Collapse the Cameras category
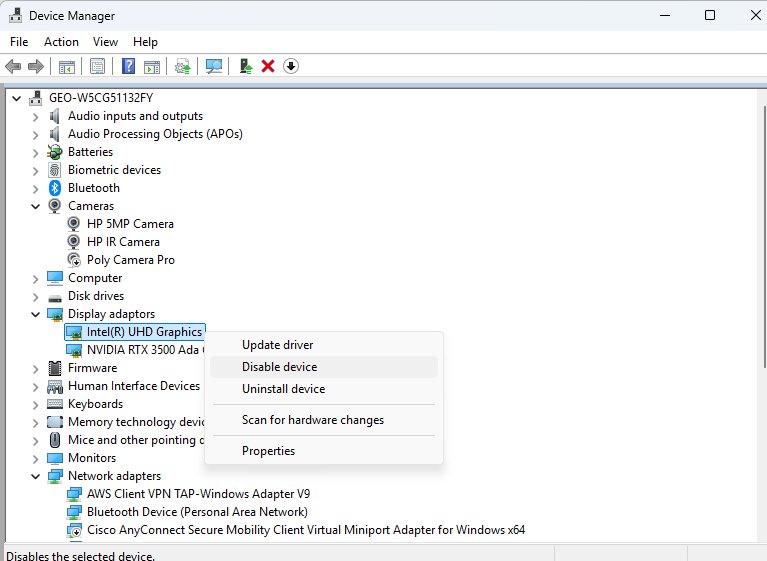Screen dimensions: 767x561 pos(36,206)
